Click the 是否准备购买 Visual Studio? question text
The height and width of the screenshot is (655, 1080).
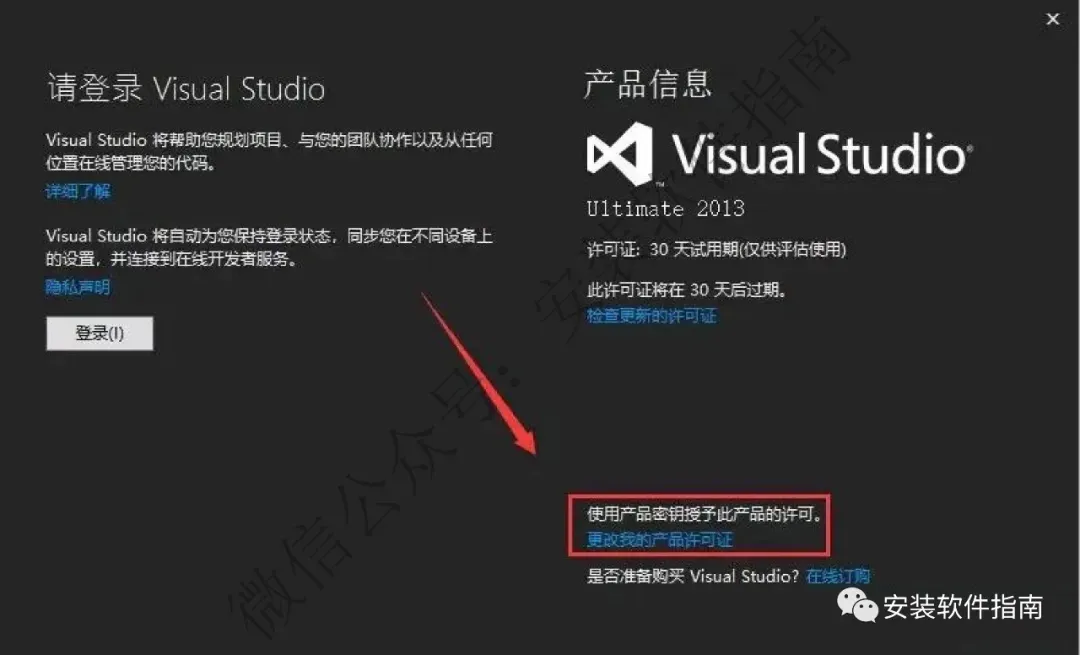(x=693, y=576)
